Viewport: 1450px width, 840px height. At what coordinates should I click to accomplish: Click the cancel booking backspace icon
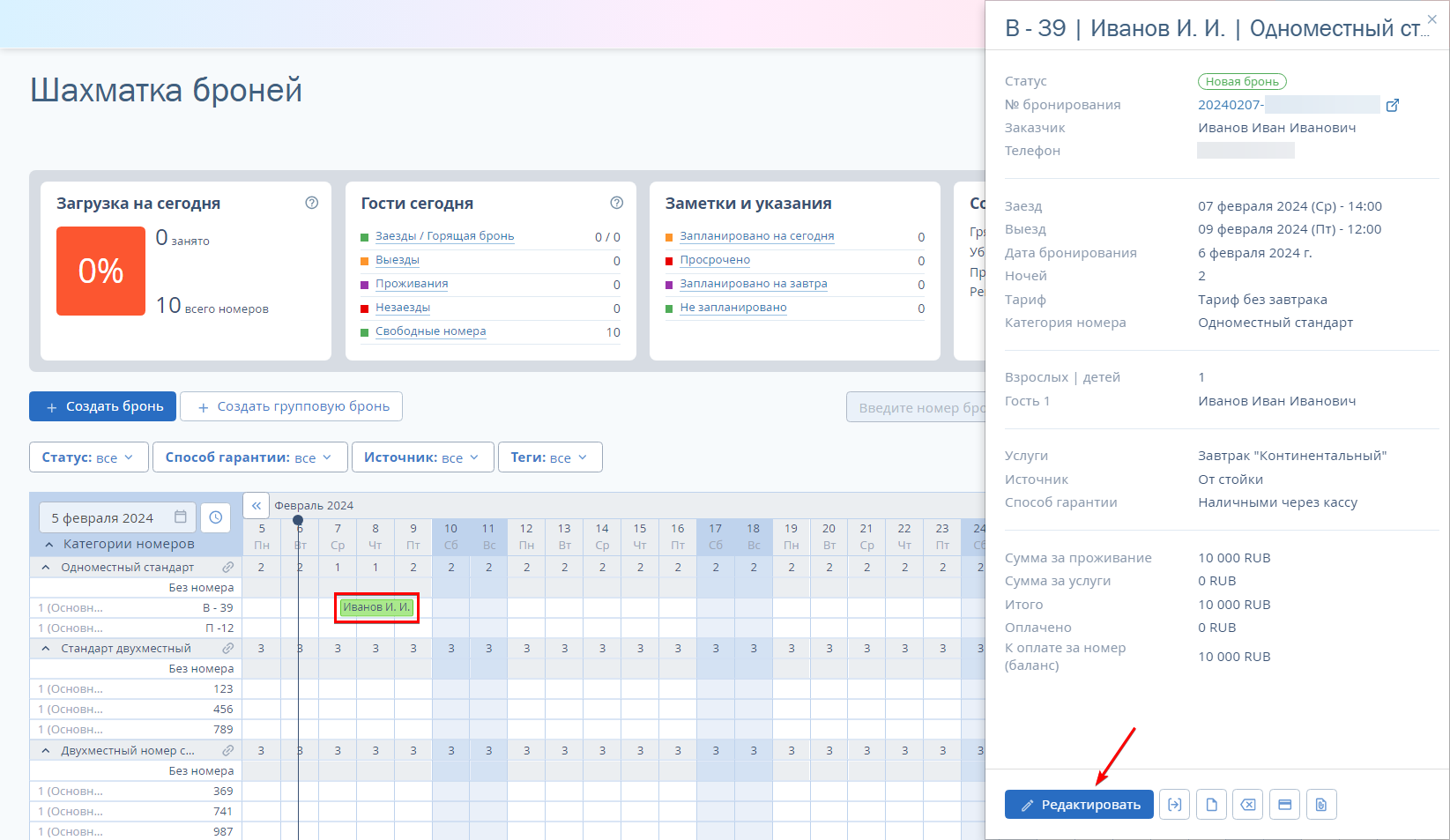pos(1248,805)
